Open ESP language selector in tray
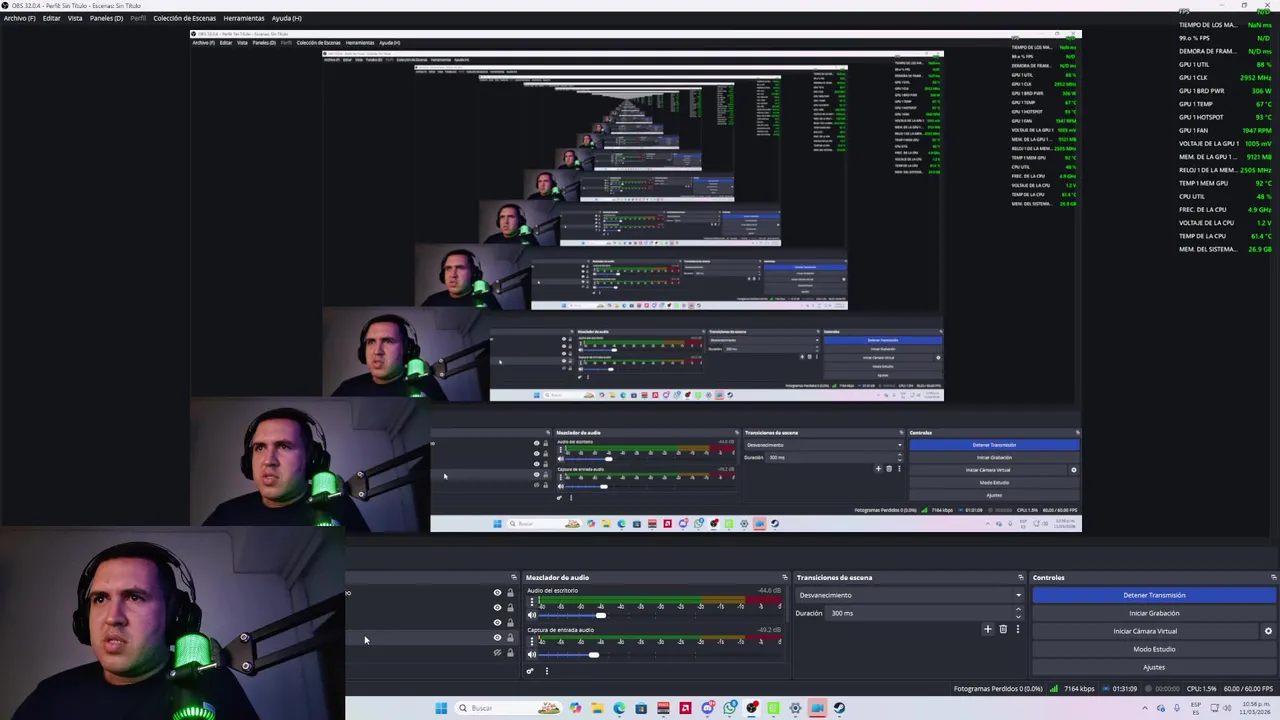The width and height of the screenshot is (1280, 720). point(1196,708)
